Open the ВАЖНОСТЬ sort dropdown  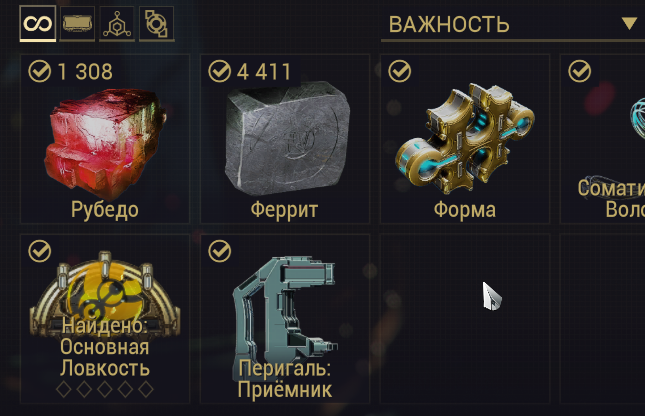pos(513,25)
